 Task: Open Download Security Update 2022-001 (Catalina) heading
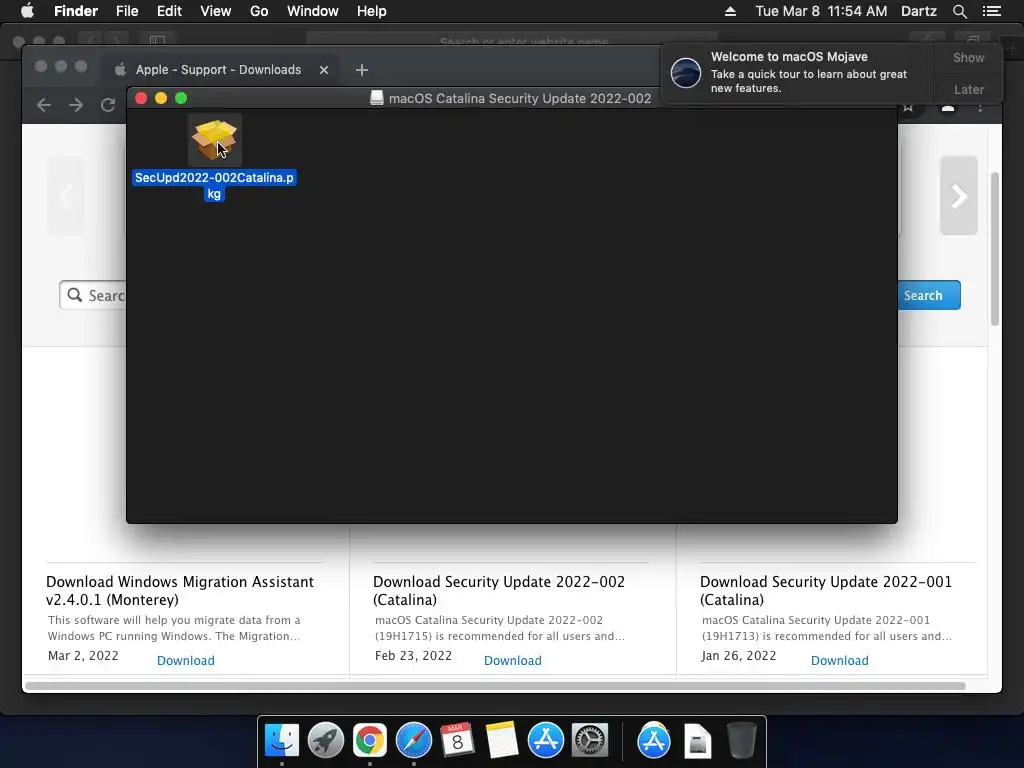pos(826,590)
